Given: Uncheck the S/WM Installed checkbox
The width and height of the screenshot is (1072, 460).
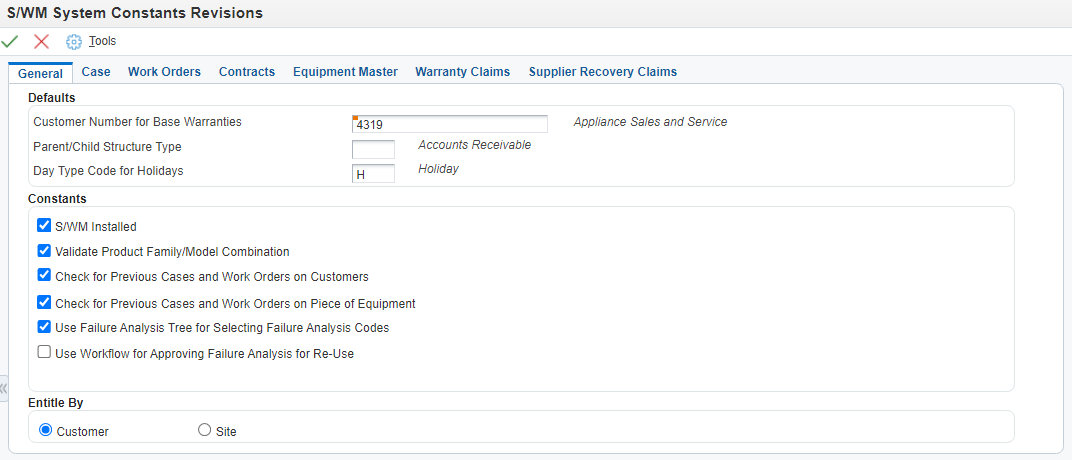Looking at the screenshot, I should [44, 226].
